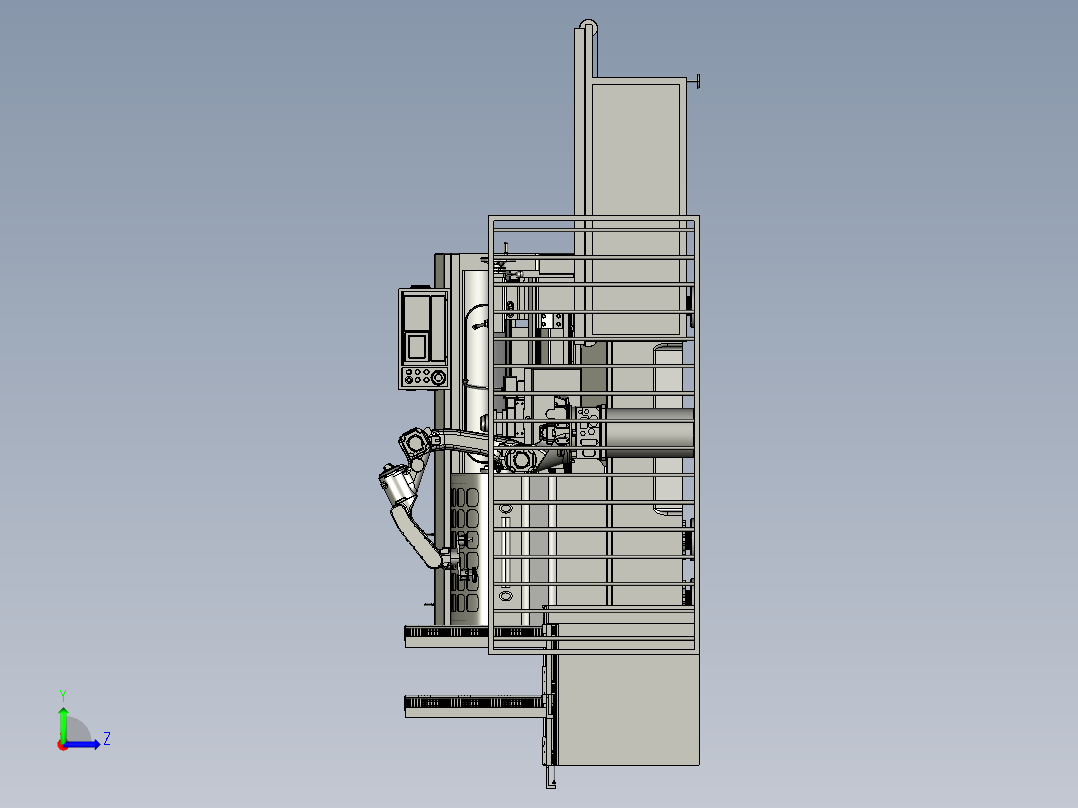Viewport: 1078px width, 808px height.
Task: Click the blue Z axis arrow of the triad
Action: pos(82,744)
